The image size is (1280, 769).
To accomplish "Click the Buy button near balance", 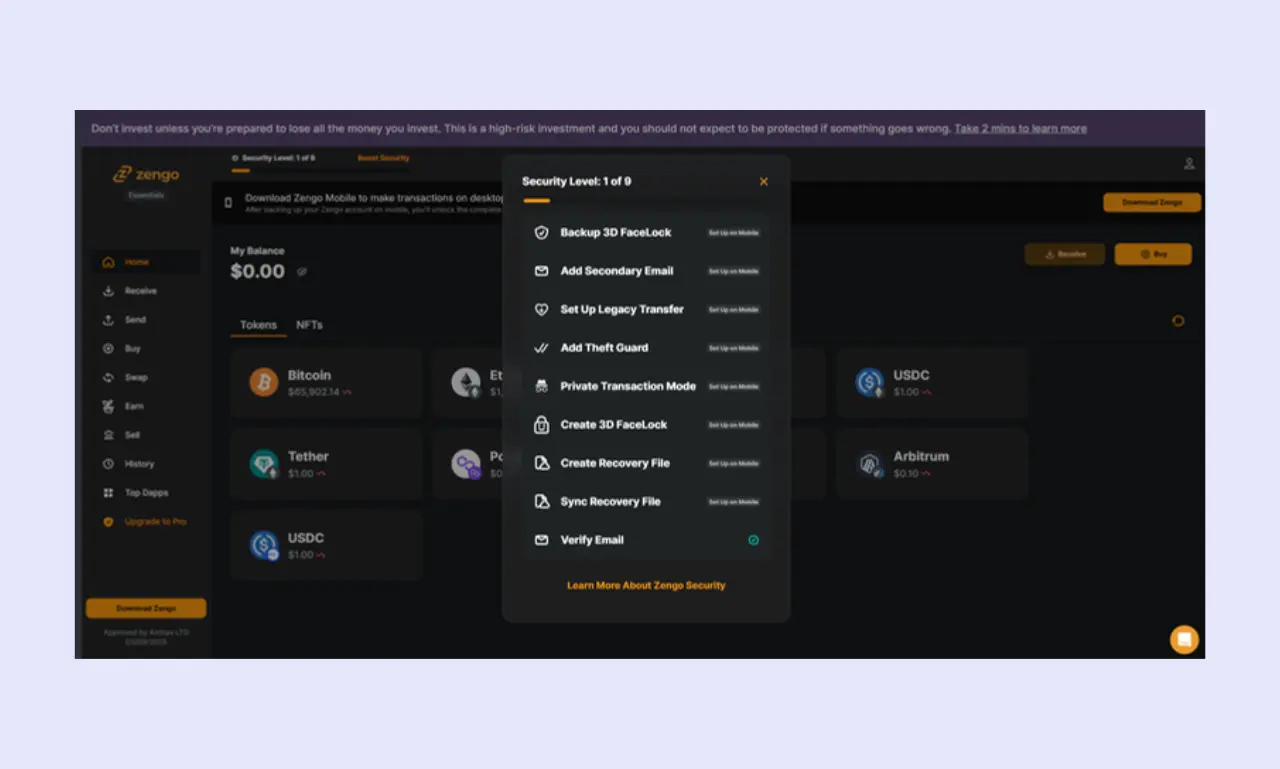I will pyautogui.click(x=1153, y=254).
